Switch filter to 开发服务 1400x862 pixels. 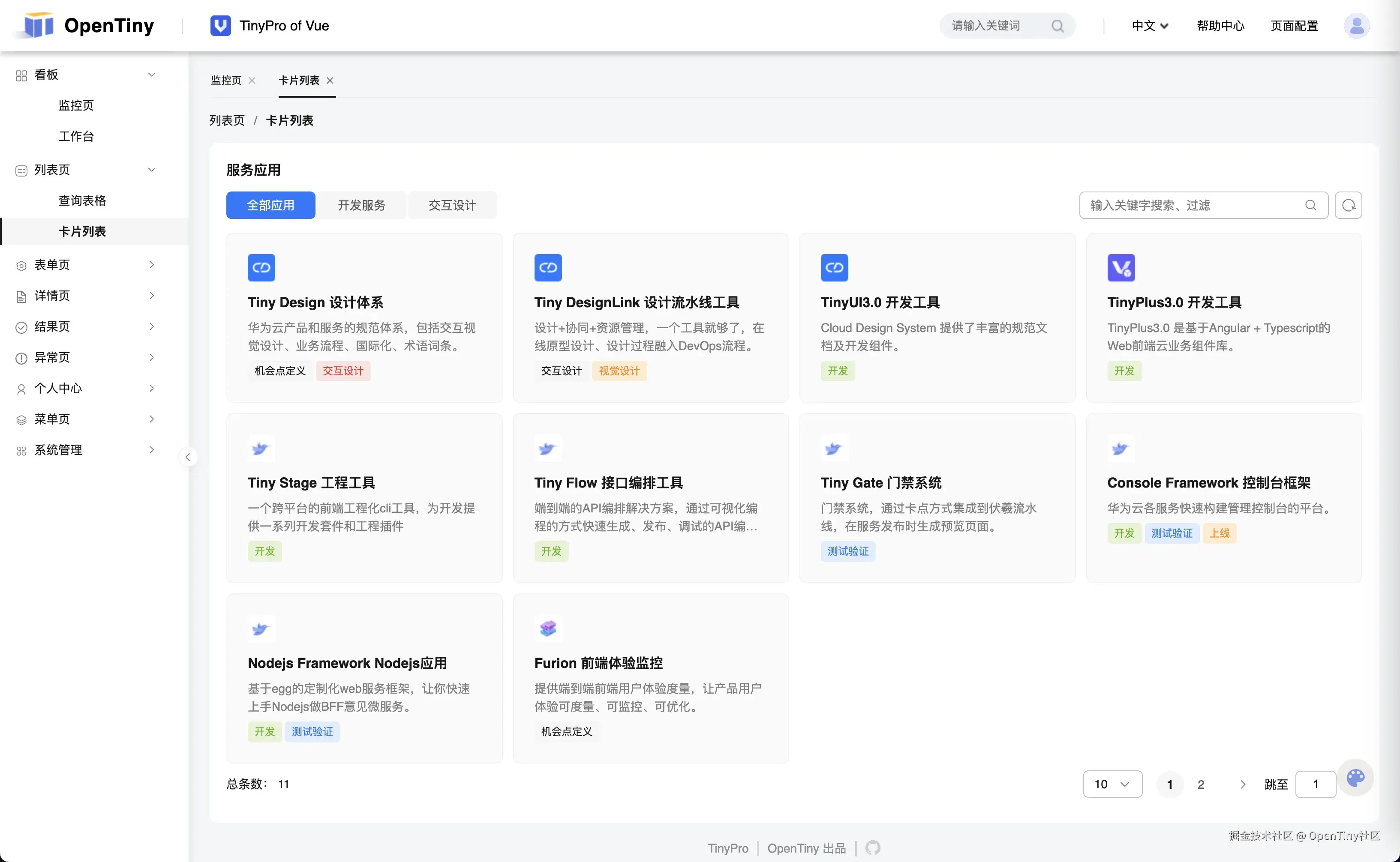(361, 205)
